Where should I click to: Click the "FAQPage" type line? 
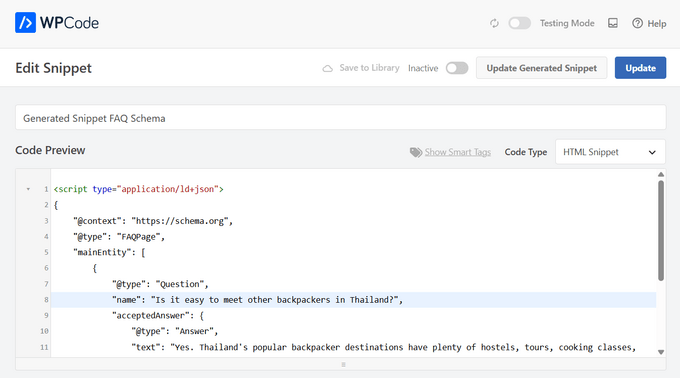click(x=119, y=237)
